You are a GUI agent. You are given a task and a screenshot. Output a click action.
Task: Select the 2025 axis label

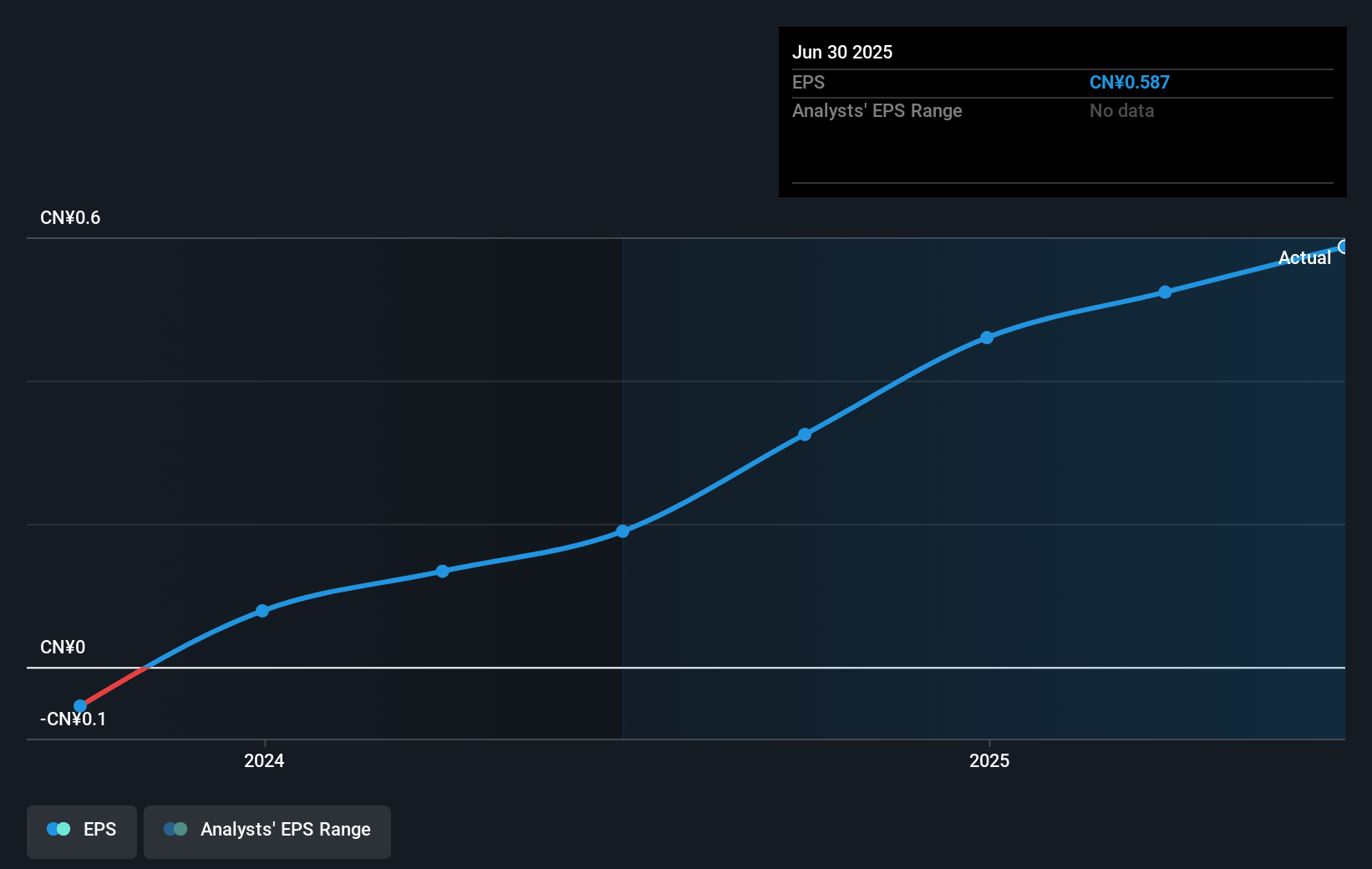989,760
